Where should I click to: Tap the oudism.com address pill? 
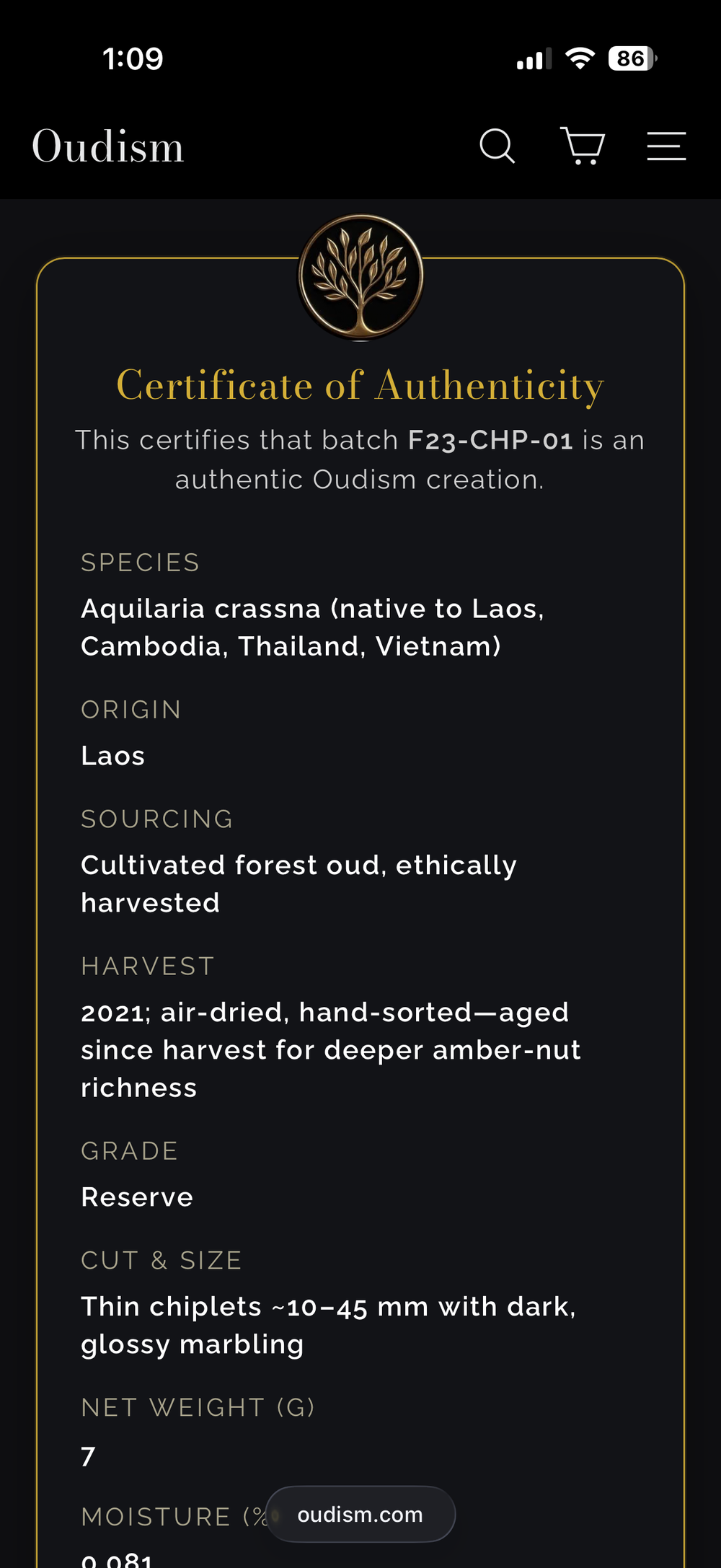360,1515
